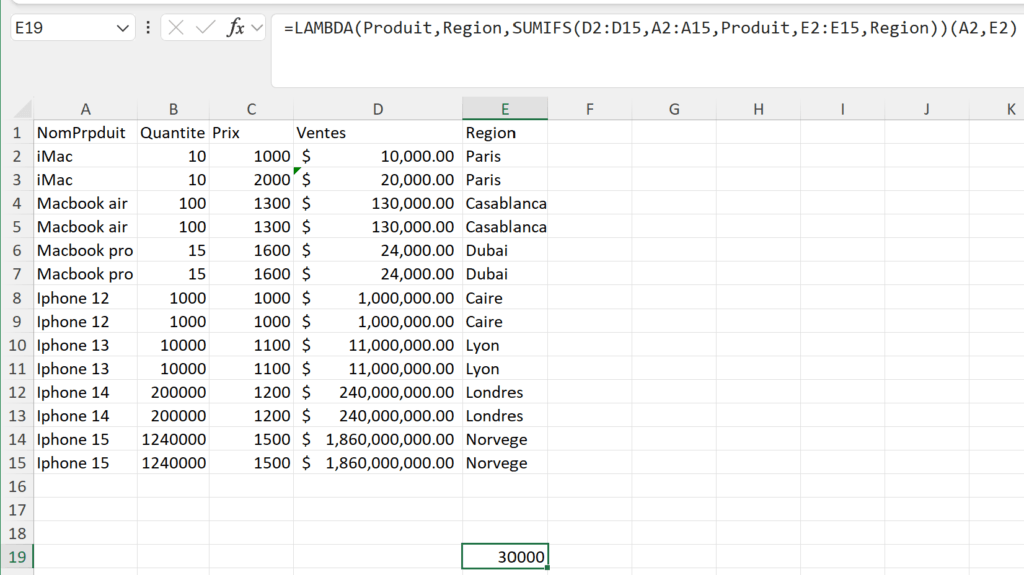Select Casablanca cell in row 4

[x=505, y=203]
